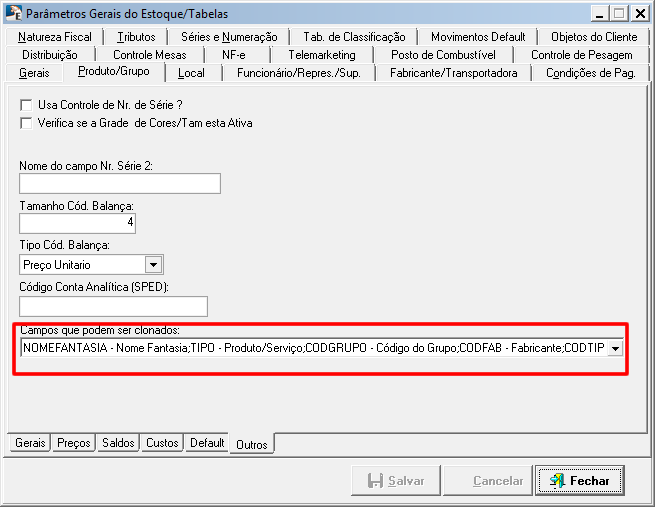This screenshot has width=655, height=507.
Task: Maximize the Parâmetros Gerais window
Action: (x=619, y=13)
